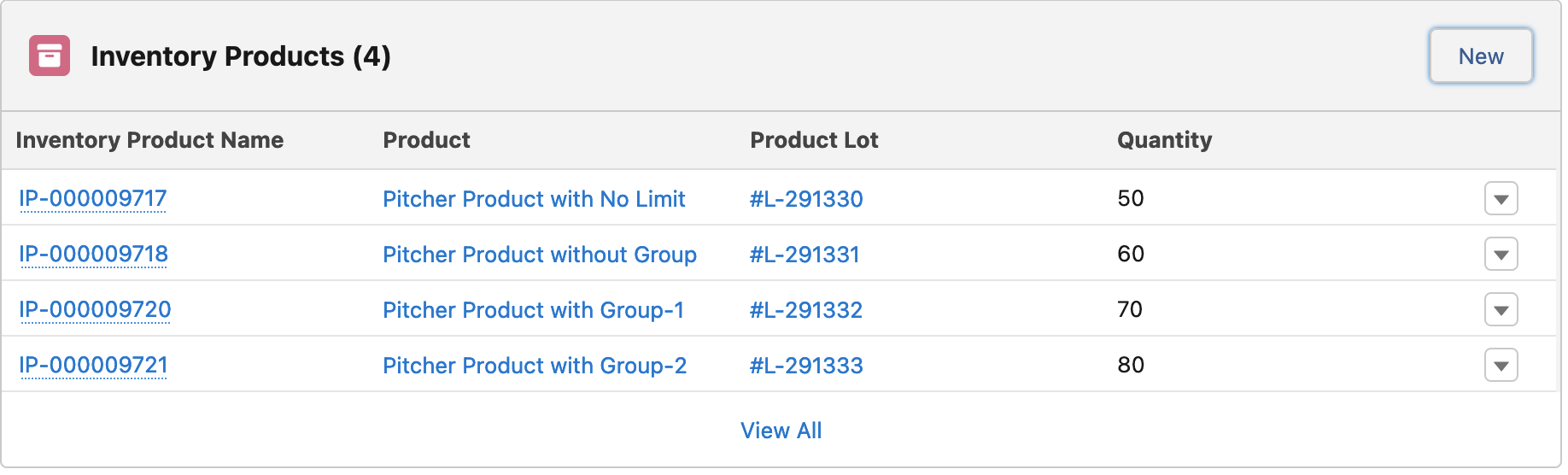This screenshot has height=475, width=1568.
Task: Navigate to inventory record IP-000009720
Action: click(x=95, y=310)
